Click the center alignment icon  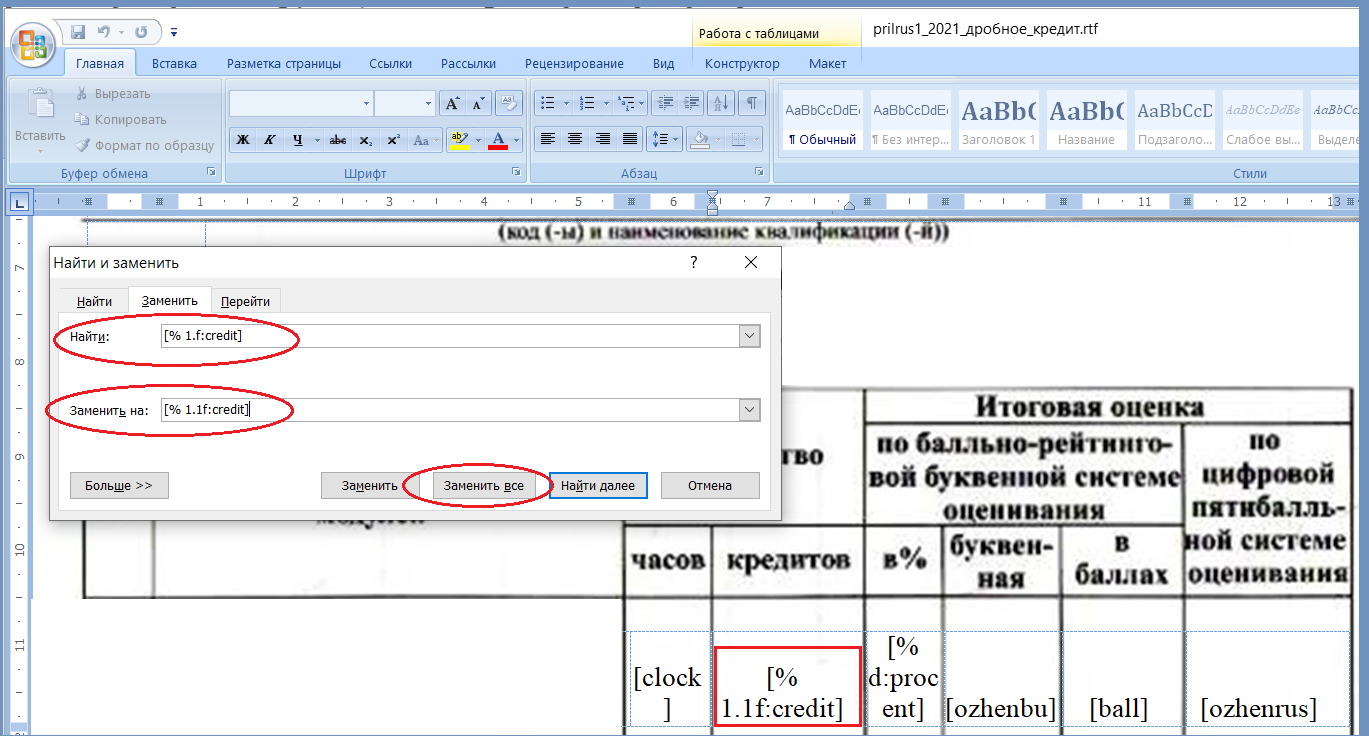pyautogui.click(x=575, y=139)
